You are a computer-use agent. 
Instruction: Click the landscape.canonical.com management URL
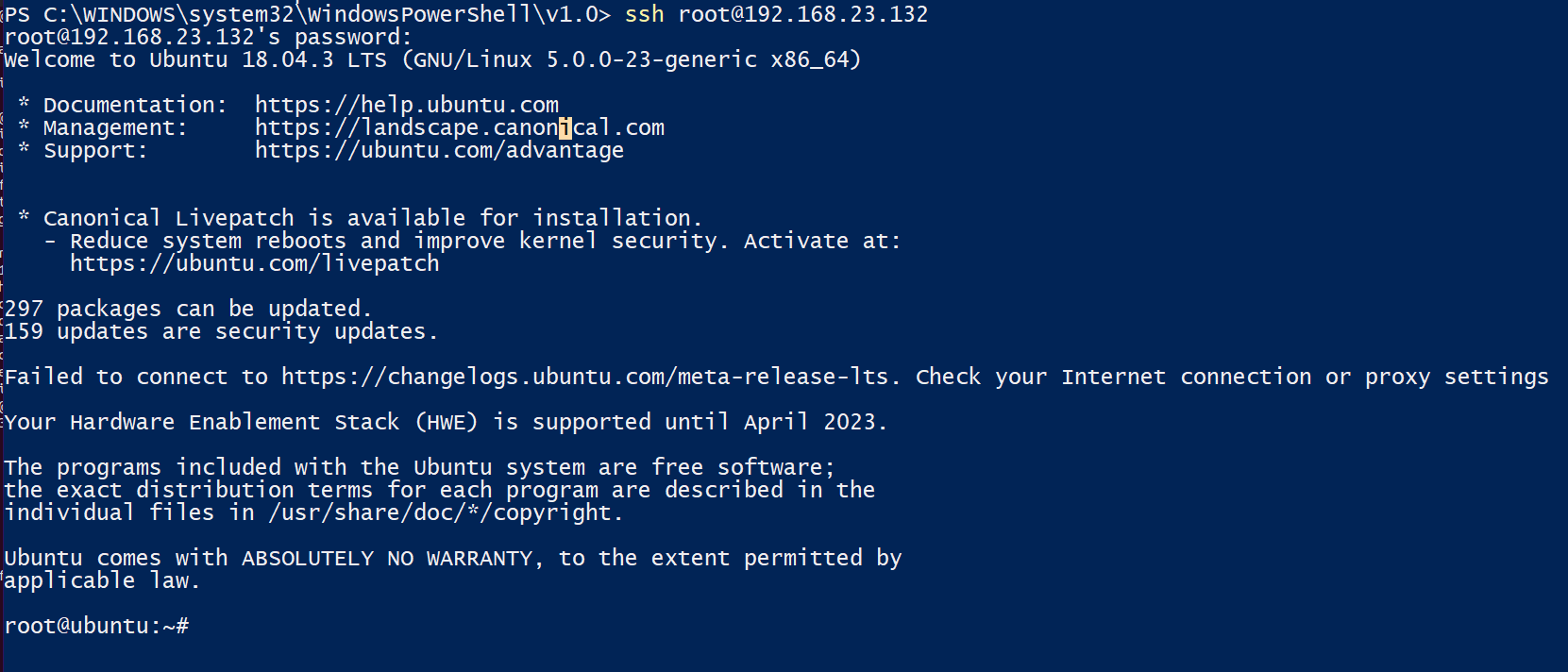459,127
